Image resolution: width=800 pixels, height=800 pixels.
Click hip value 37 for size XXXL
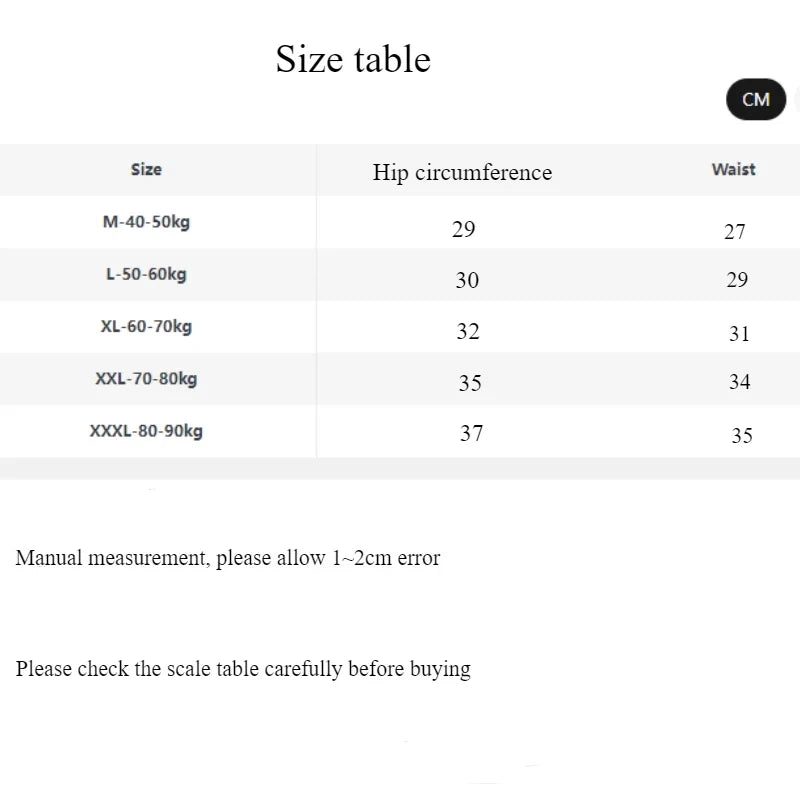(x=471, y=434)
